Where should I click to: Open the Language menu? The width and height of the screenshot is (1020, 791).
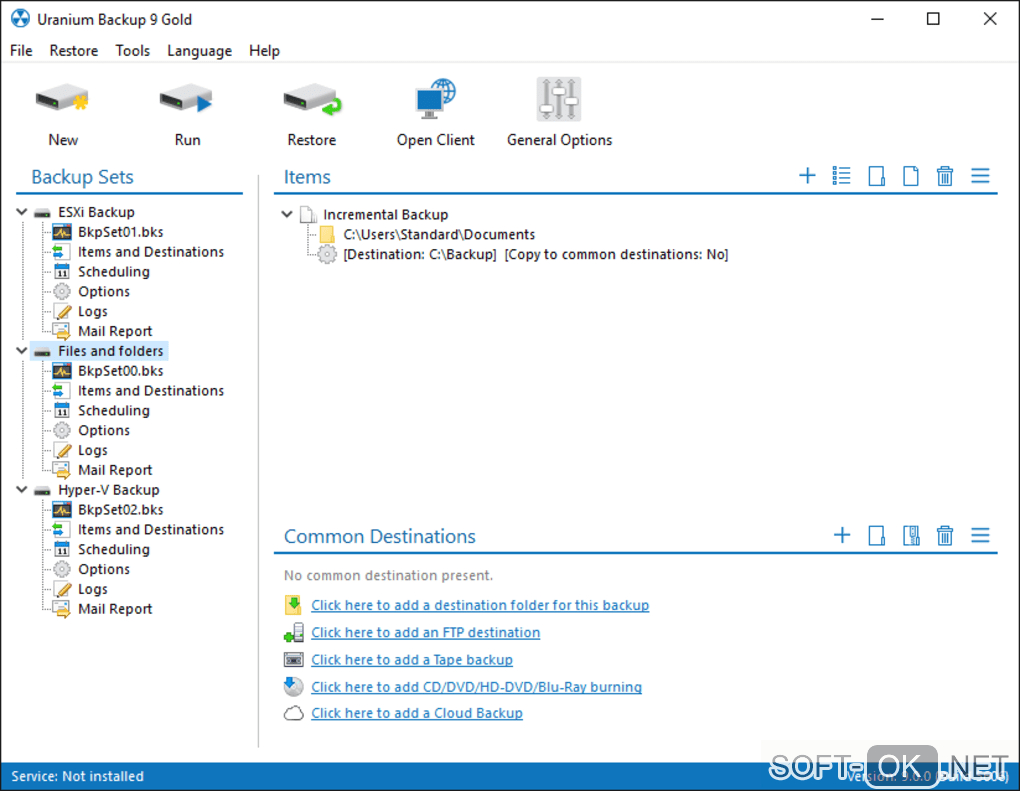point(199,51)
